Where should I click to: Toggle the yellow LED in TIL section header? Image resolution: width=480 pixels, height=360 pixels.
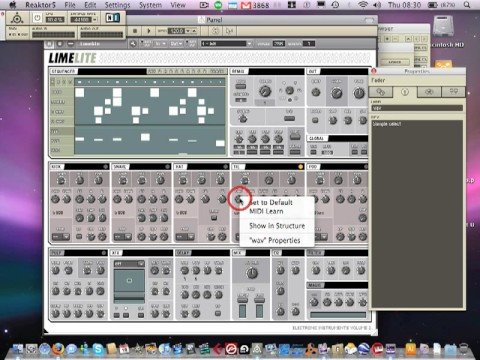pos(300,166)
